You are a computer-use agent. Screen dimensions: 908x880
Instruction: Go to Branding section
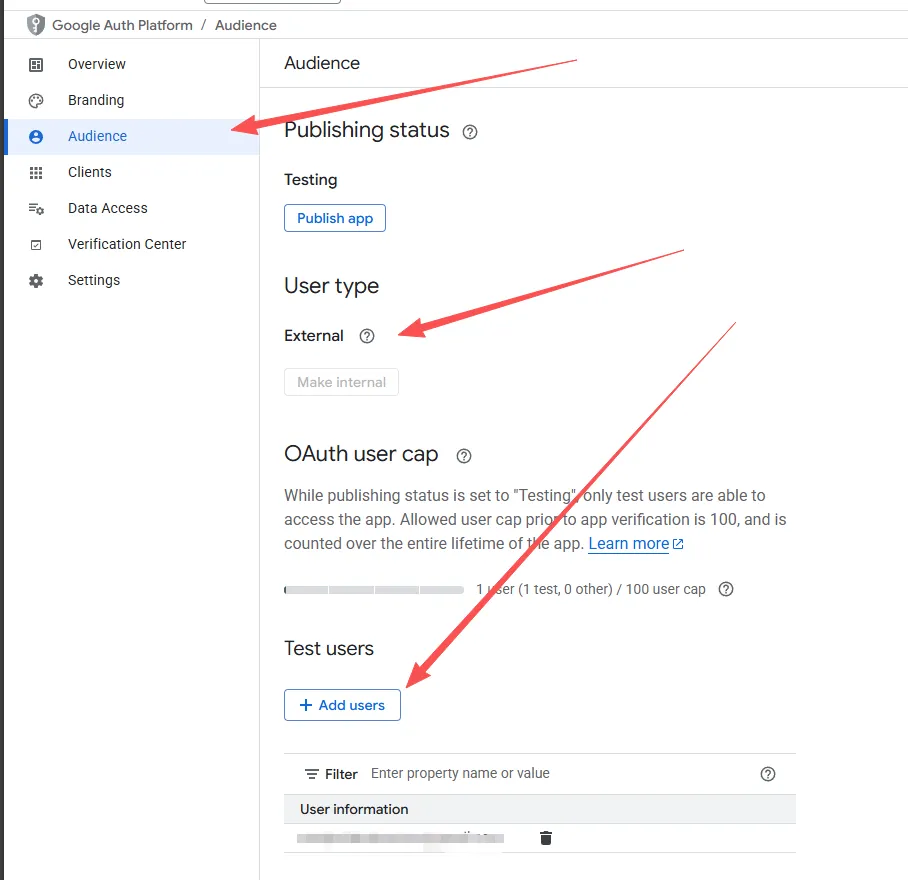tap(132, 100)
